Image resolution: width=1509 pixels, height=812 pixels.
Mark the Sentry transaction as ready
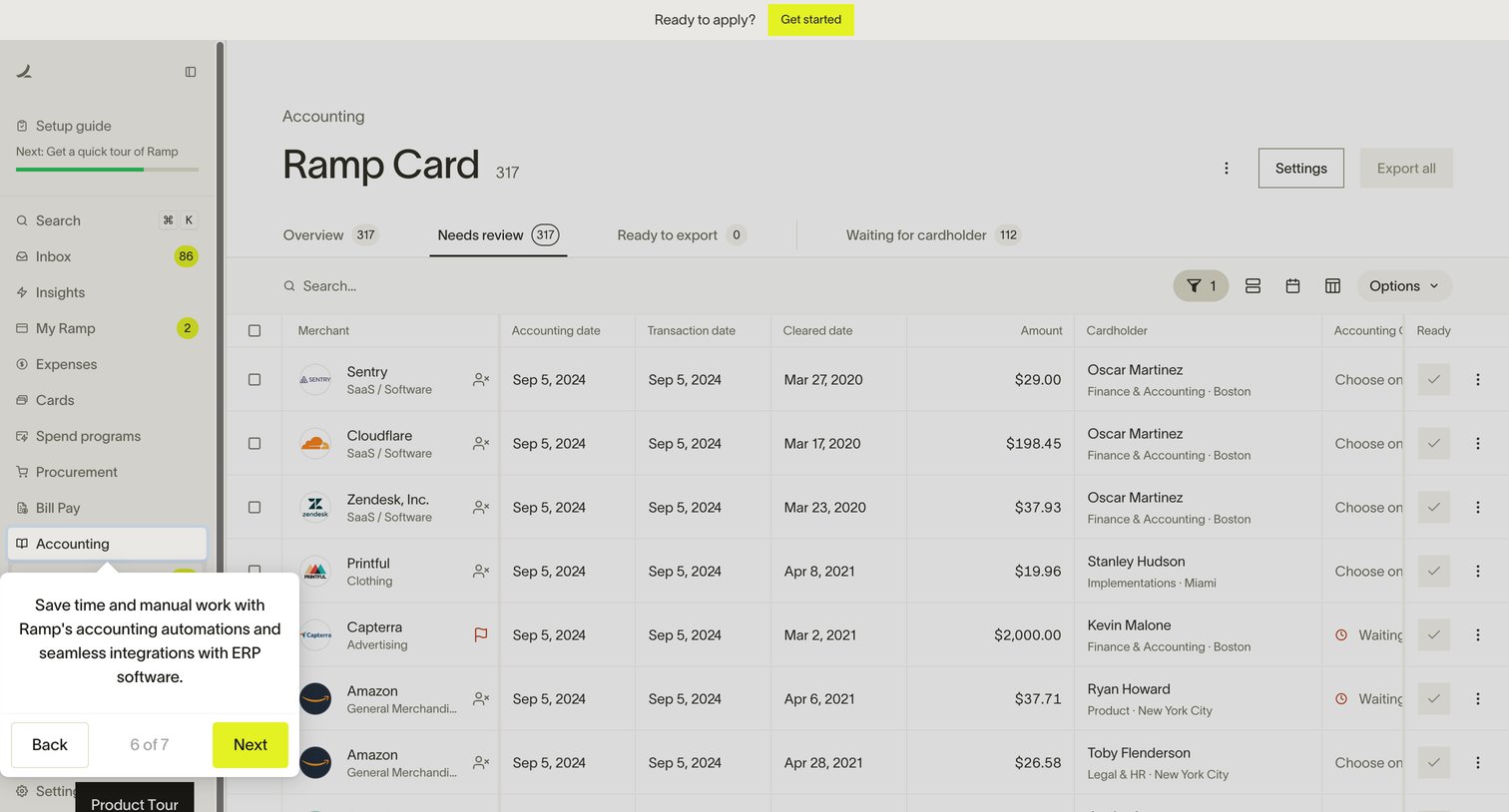point(1434,380)
